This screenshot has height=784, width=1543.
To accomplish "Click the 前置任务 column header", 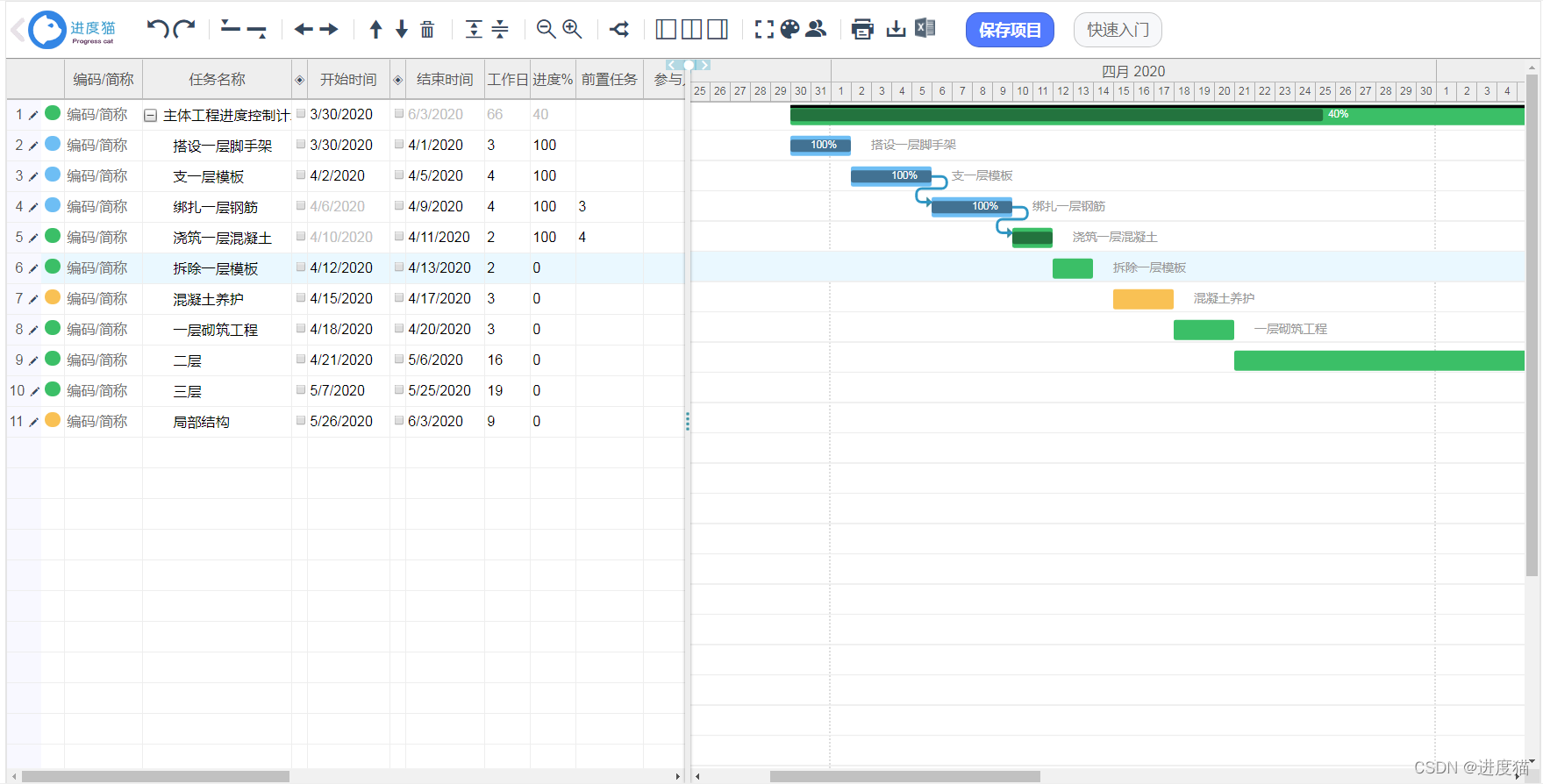I will (x=610, y=79).
